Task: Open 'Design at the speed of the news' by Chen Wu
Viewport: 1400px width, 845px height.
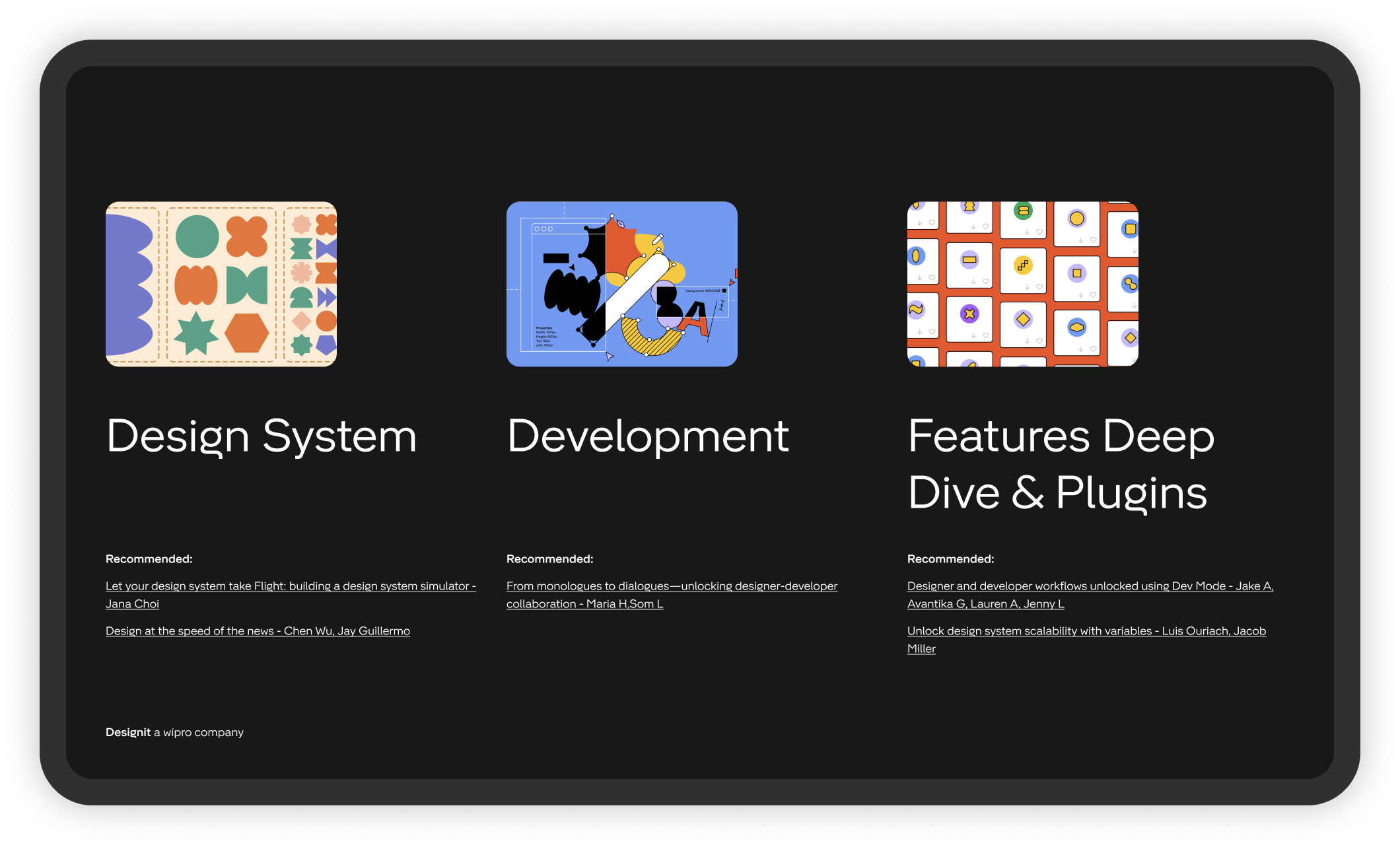Action: coord(258,630)
